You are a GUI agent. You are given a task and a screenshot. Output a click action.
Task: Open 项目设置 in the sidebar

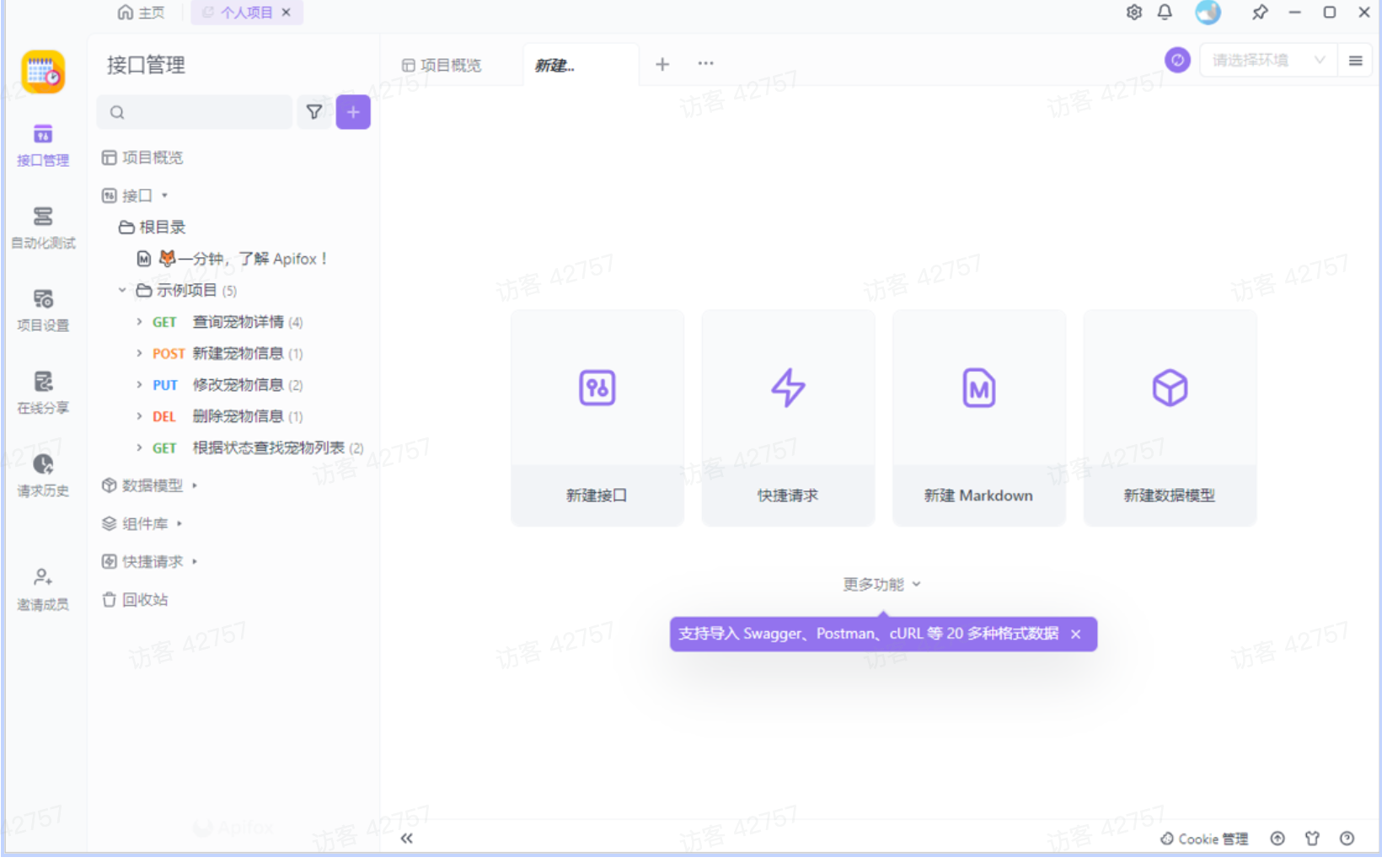[43, 309]
